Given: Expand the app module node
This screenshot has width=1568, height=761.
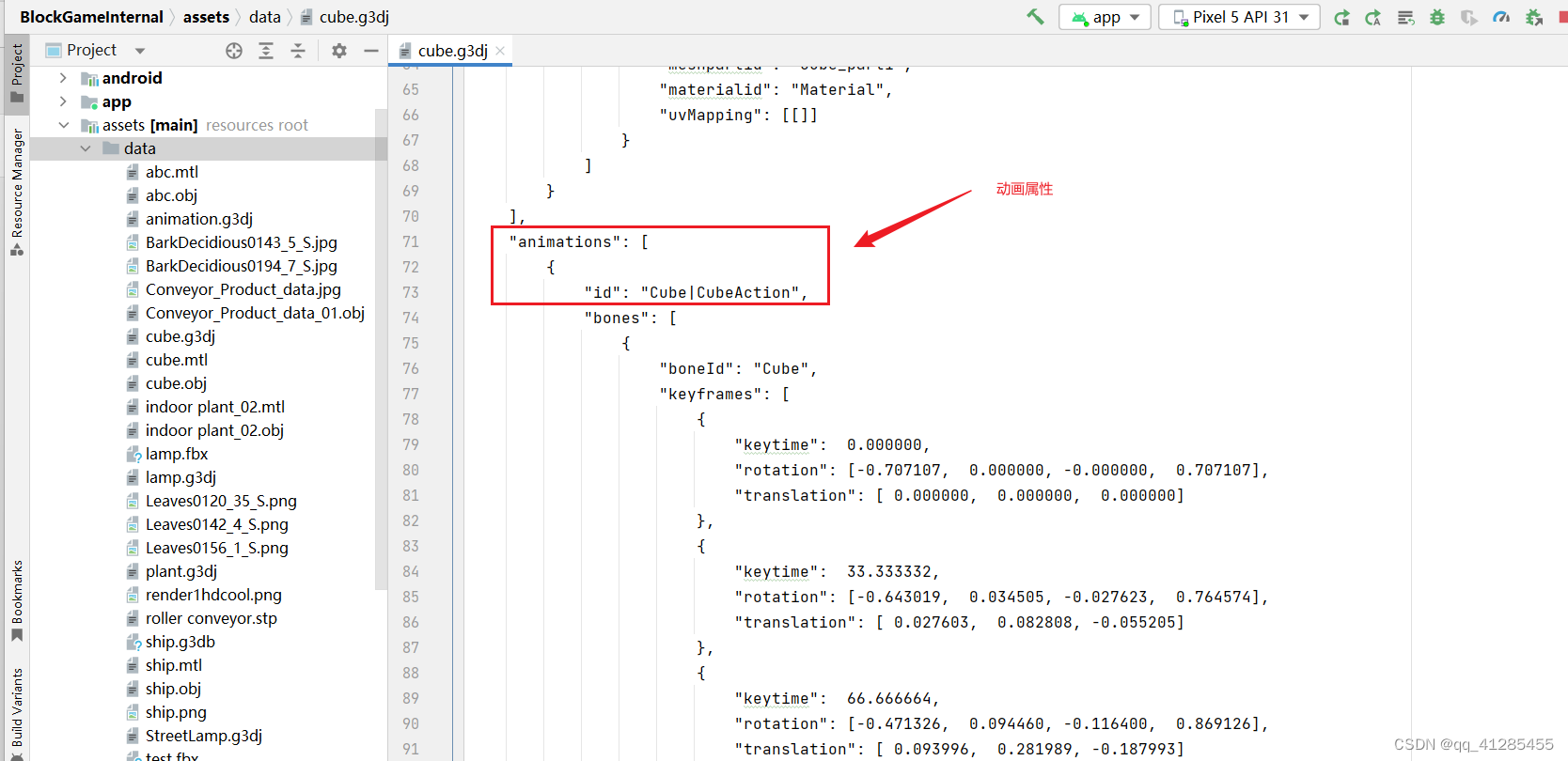Looking at the screenshot, I should pyautogui.click(x=63, y=101).
